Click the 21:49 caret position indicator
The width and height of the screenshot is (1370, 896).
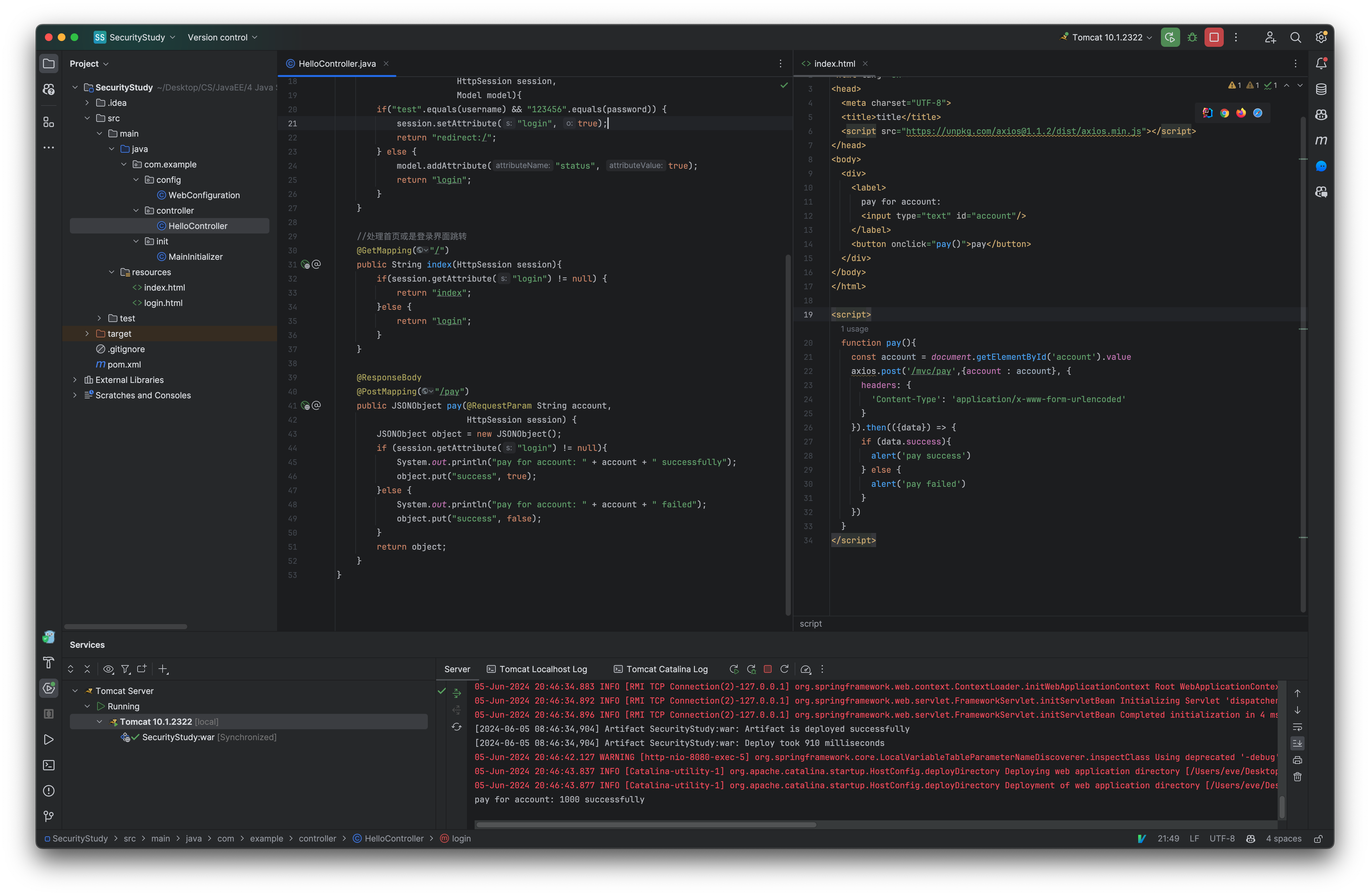coord(1168,839)
